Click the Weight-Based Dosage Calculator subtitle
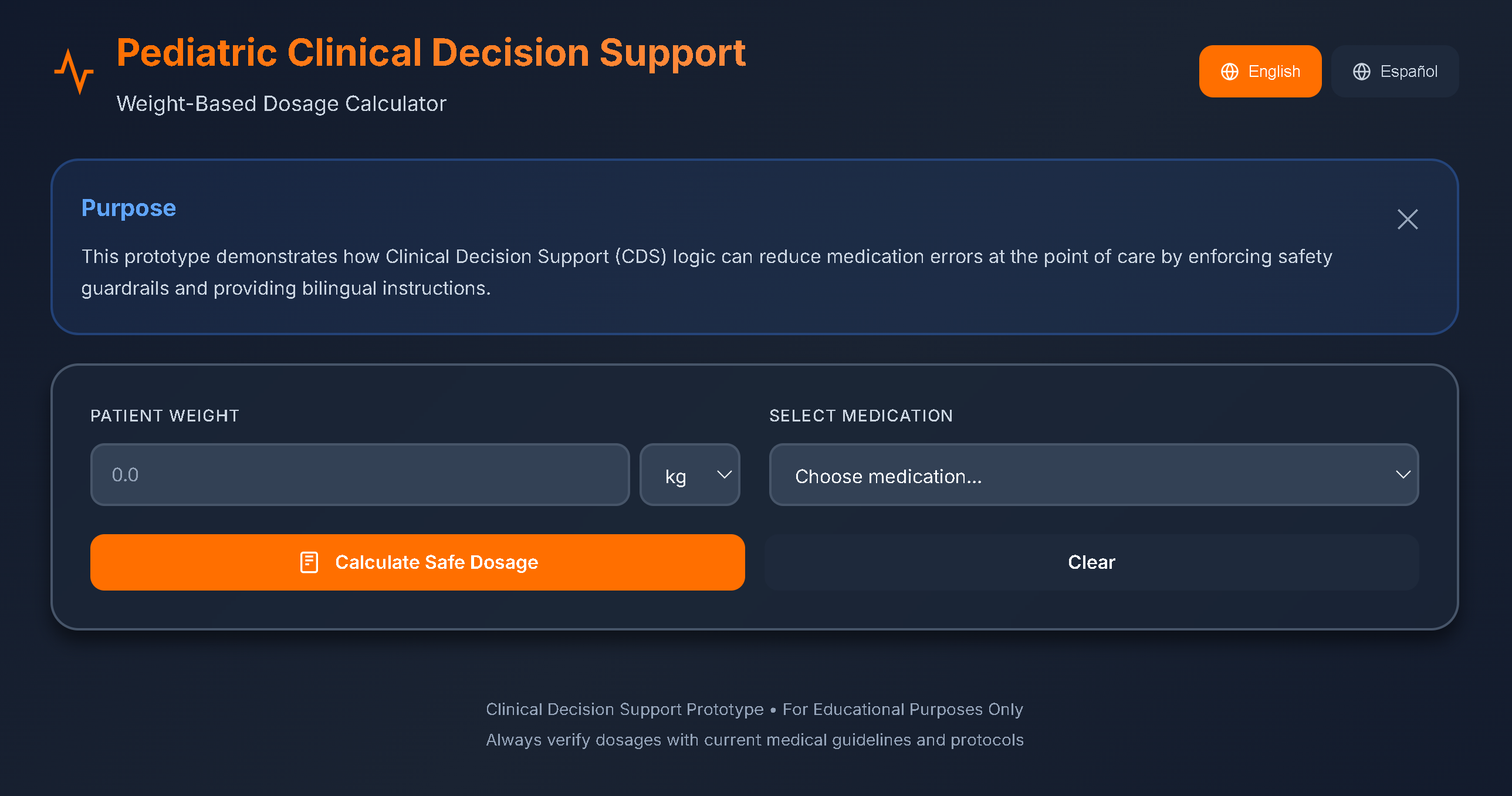The image size is (1512, 796). (x=281, y=103)
